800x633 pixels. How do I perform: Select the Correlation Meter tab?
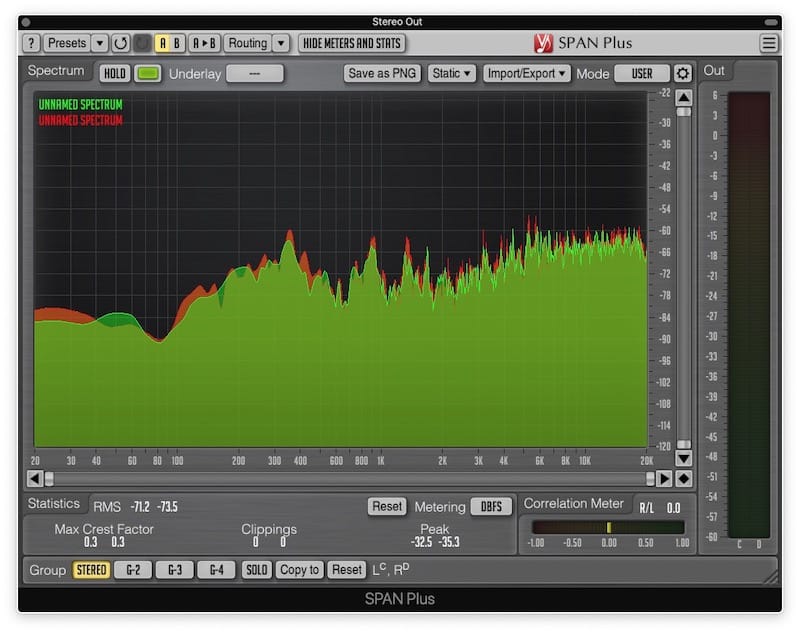[573, 503]
